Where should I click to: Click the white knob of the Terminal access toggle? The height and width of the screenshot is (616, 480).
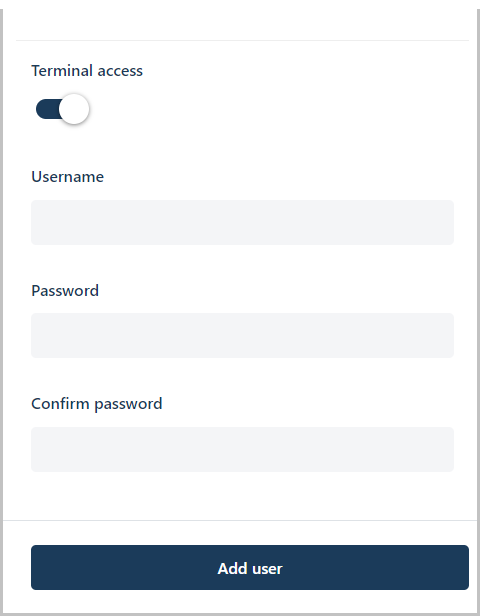[x=74, y=109]
